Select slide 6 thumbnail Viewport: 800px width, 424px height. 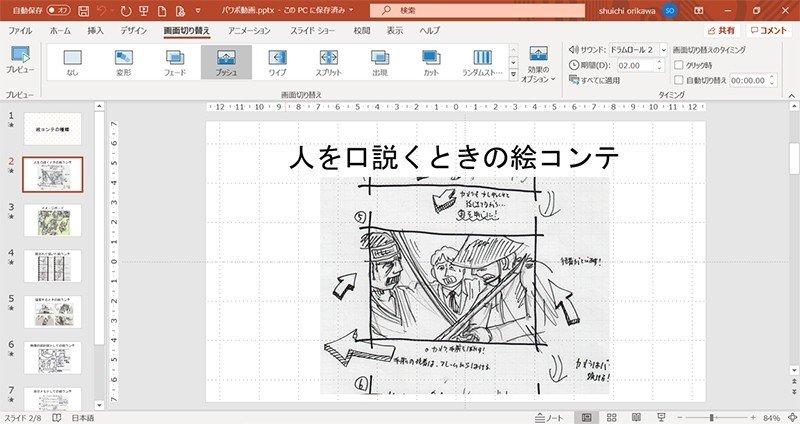click(53, 358)
